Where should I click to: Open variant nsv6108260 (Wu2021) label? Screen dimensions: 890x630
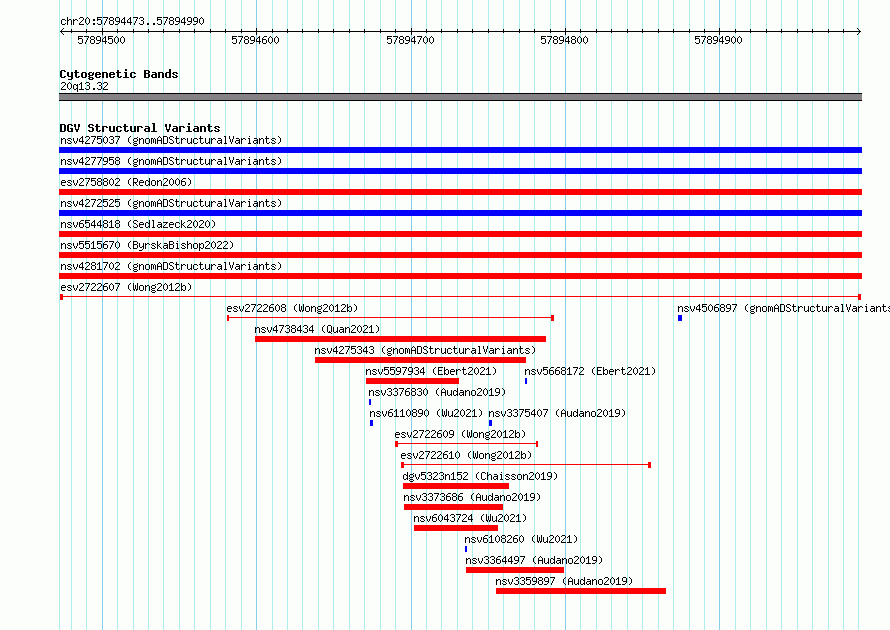[x=521, y=539]
